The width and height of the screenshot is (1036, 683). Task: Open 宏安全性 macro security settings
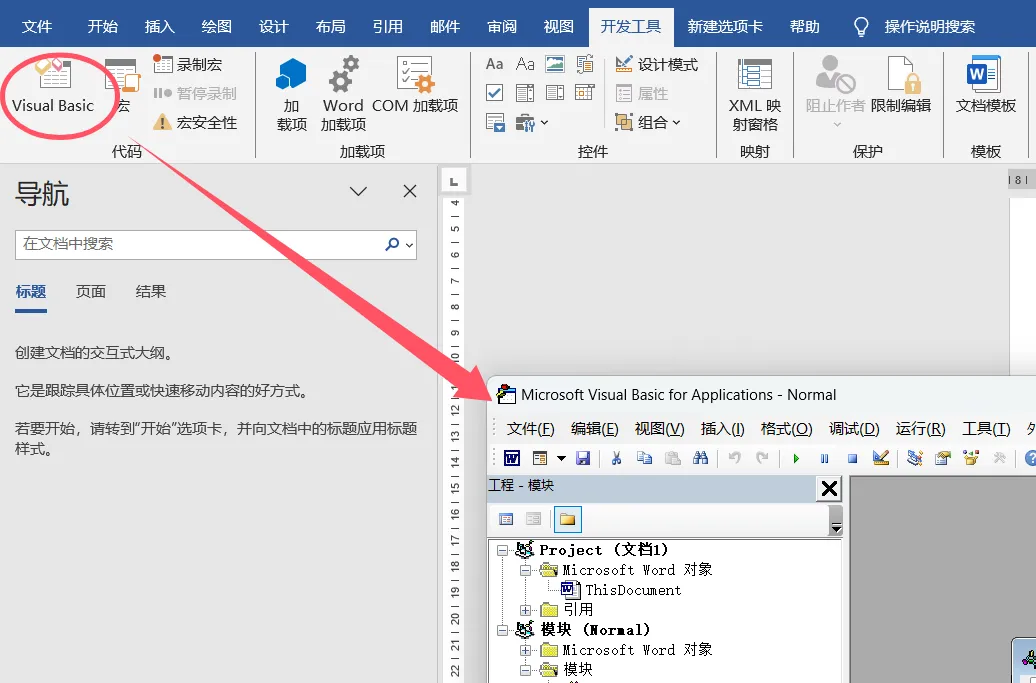195,122
